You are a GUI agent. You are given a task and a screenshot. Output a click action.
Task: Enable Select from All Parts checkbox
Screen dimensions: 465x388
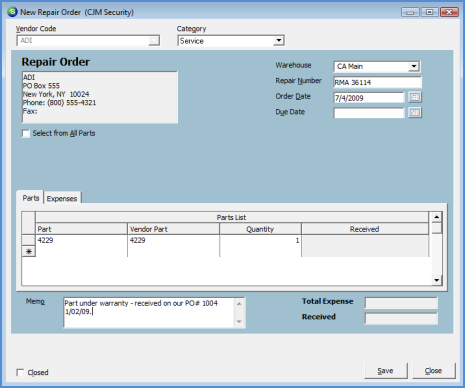pos(26,133)
